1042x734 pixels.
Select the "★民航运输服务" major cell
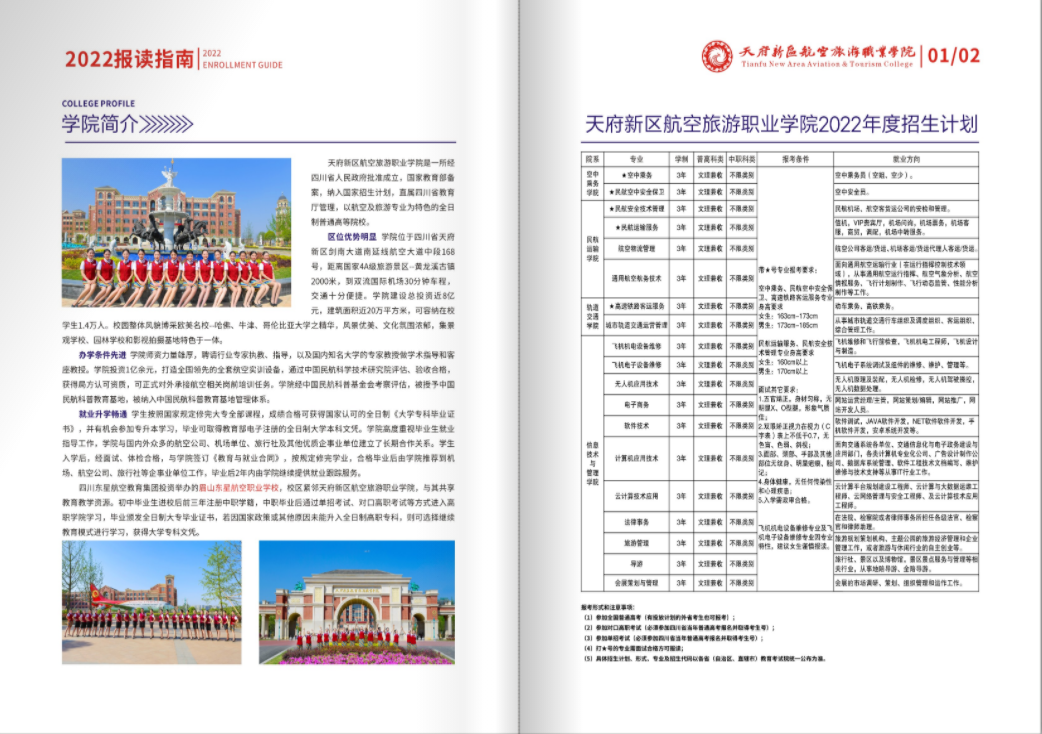click(637, 227)
